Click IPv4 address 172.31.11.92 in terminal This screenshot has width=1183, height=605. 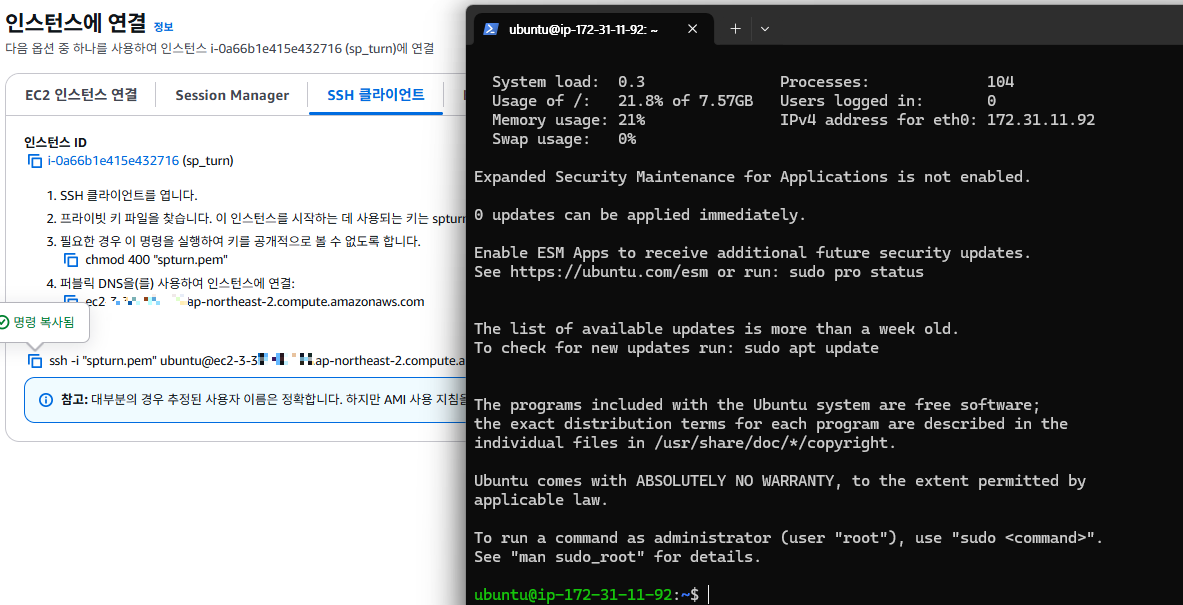coord(1041,120)
